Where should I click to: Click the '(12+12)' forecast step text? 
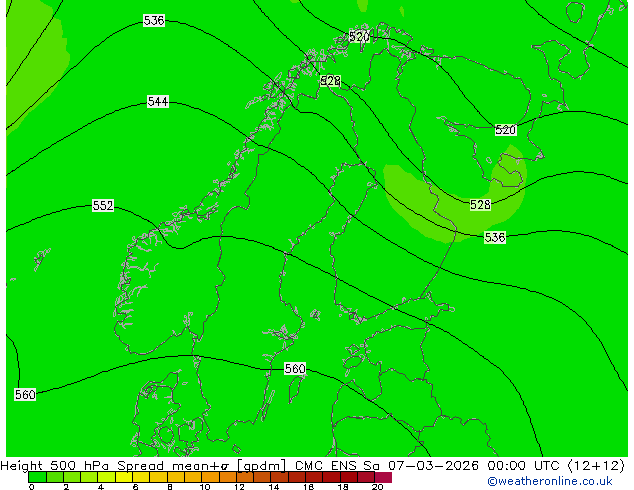click(597, 466)
